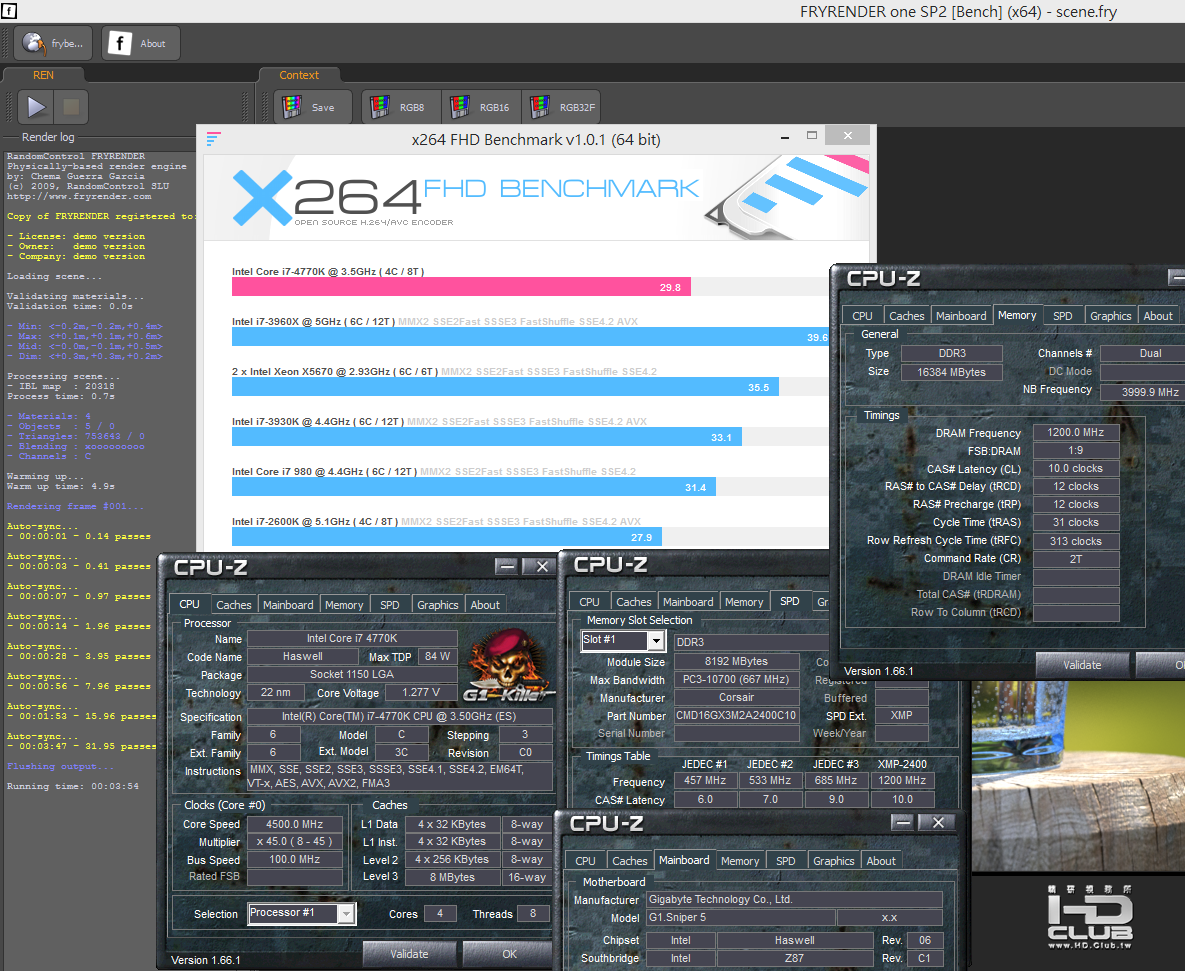Viewport: 1185px width, 971px height.
Task: Click the G1.Sniper 5 model field
Action: tap(741, 917)
